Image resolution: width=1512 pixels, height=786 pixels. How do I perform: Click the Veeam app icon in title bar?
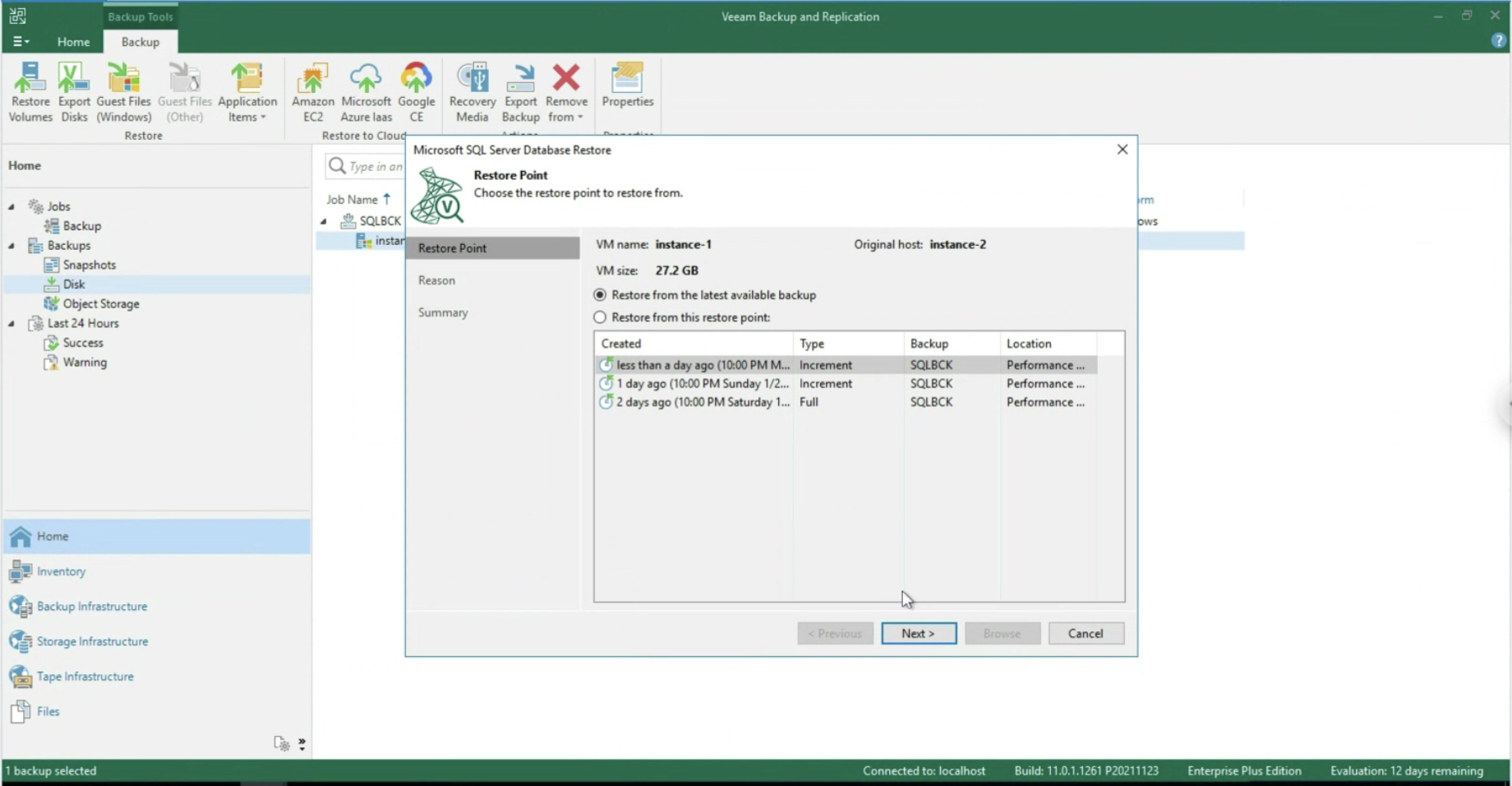tap(17, 16)
